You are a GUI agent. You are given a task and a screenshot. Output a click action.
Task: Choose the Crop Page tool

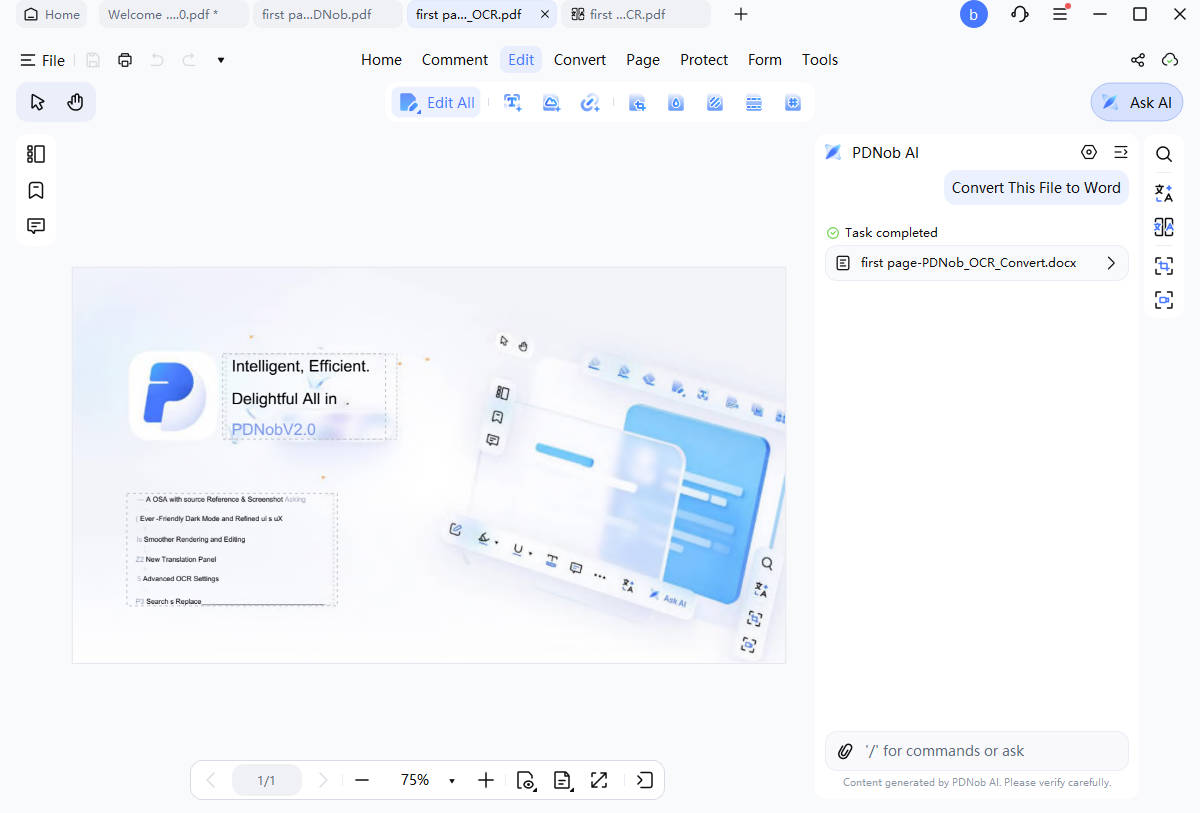(x=637, y=102)
